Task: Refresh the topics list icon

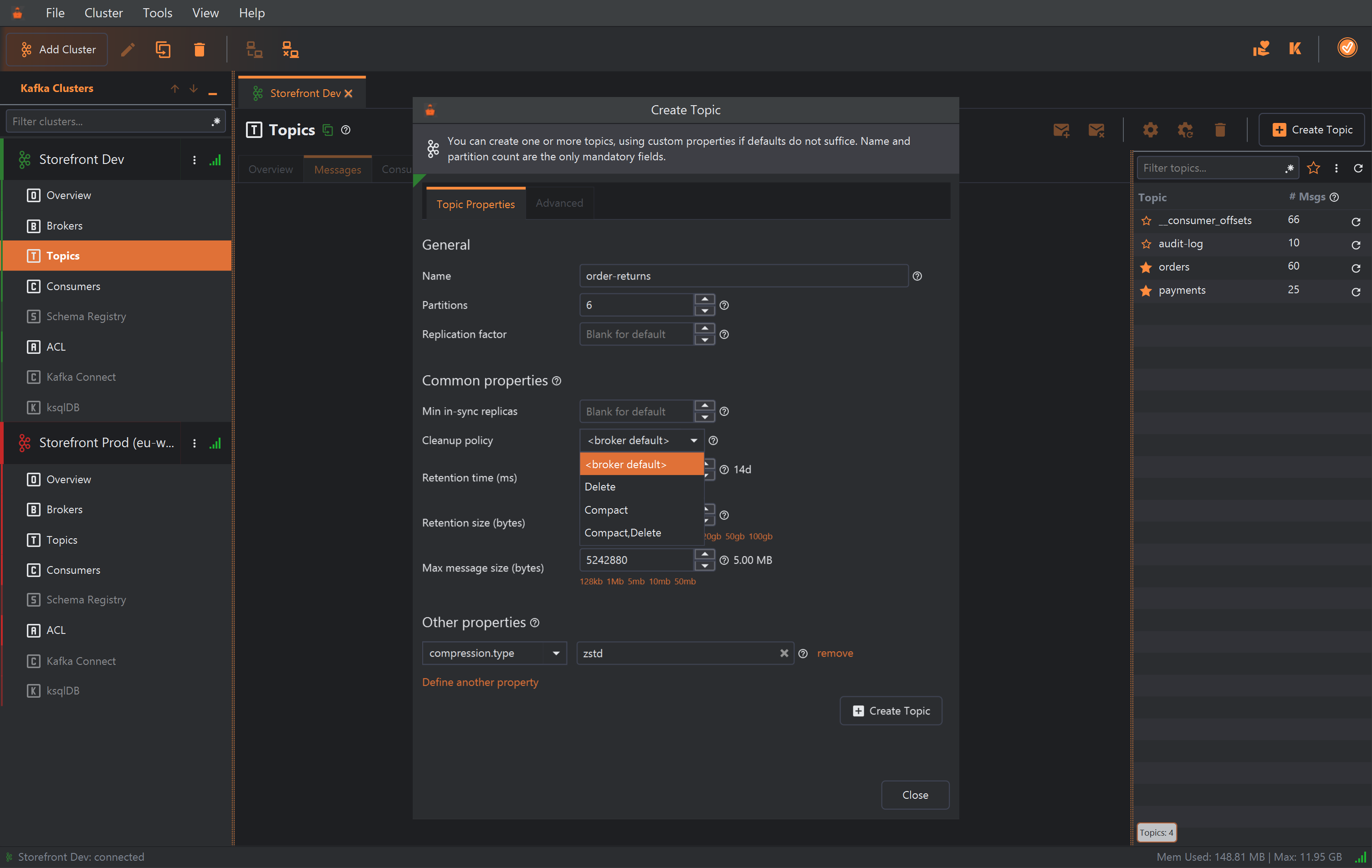Action: coord(1358,168)
